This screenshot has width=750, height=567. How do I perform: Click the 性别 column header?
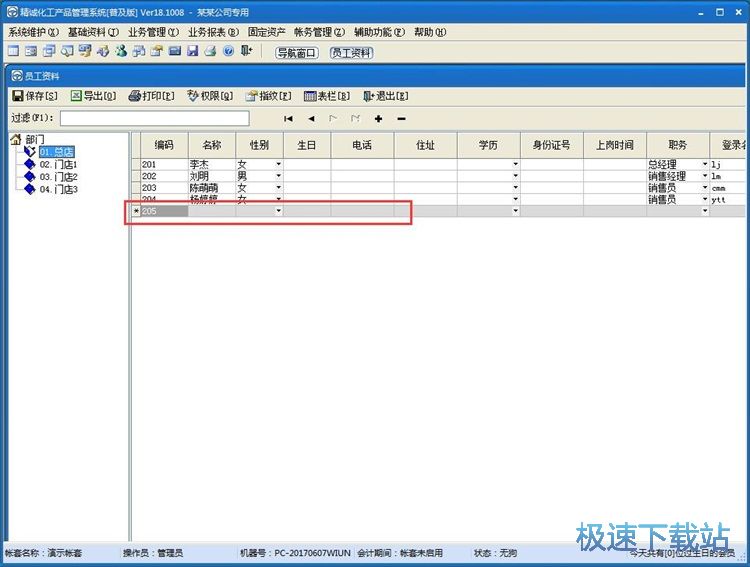tap(259, 145)
